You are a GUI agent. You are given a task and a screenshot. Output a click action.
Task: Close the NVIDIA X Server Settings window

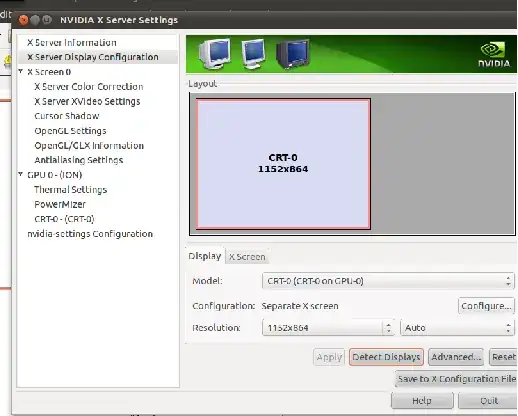[23, 20]
